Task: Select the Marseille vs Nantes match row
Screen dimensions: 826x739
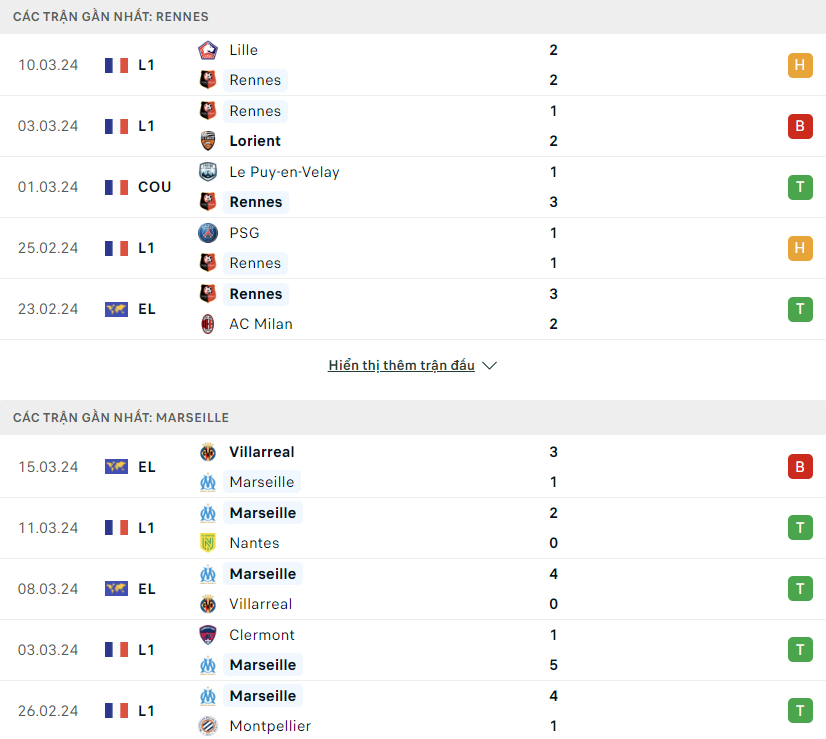Action: [x=413, y=528]
